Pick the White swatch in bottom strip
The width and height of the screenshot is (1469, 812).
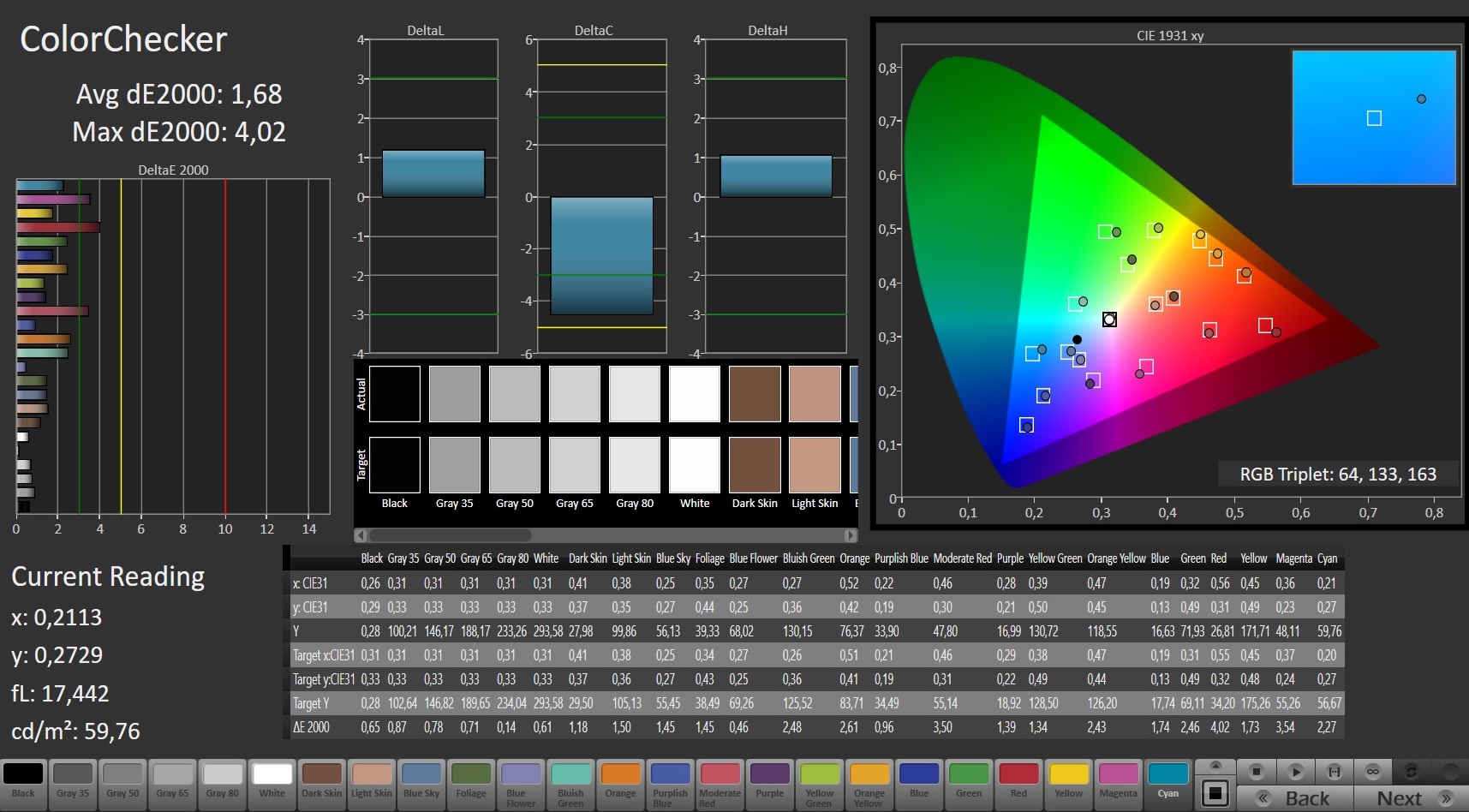point(272,784)
